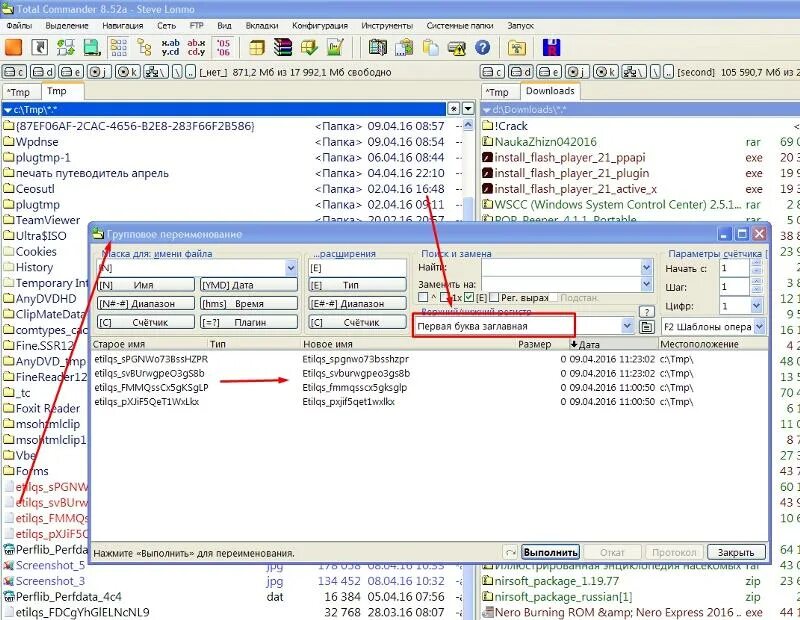Open the Выделение menu

coord(67,25)
